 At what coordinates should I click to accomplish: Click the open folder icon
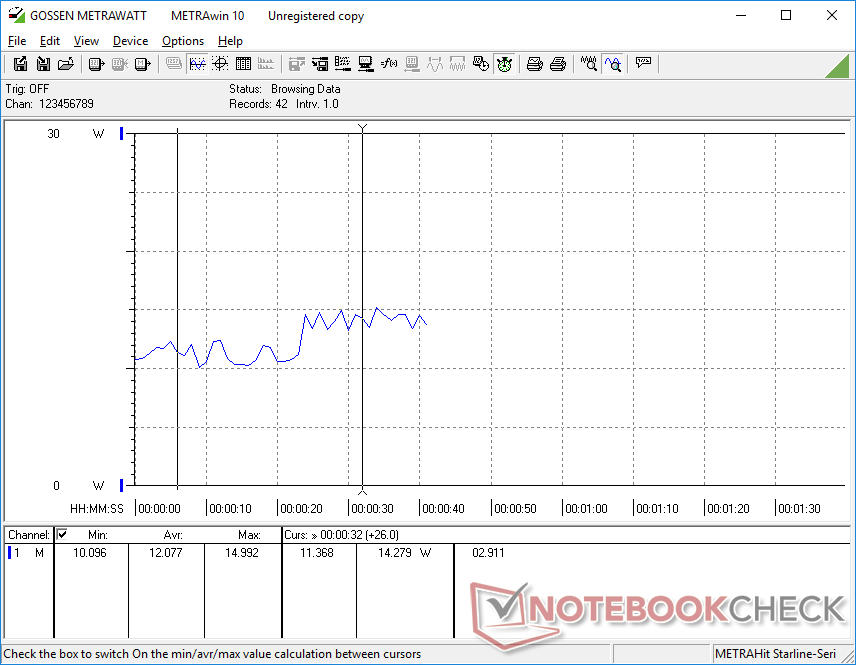point(66,64)
